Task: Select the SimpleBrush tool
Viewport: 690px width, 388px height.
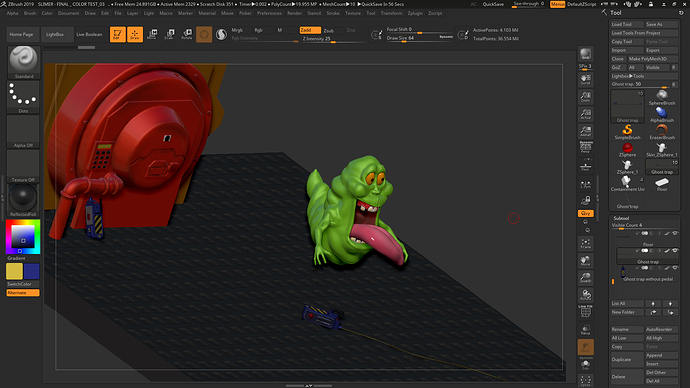Action: [627, 132]
